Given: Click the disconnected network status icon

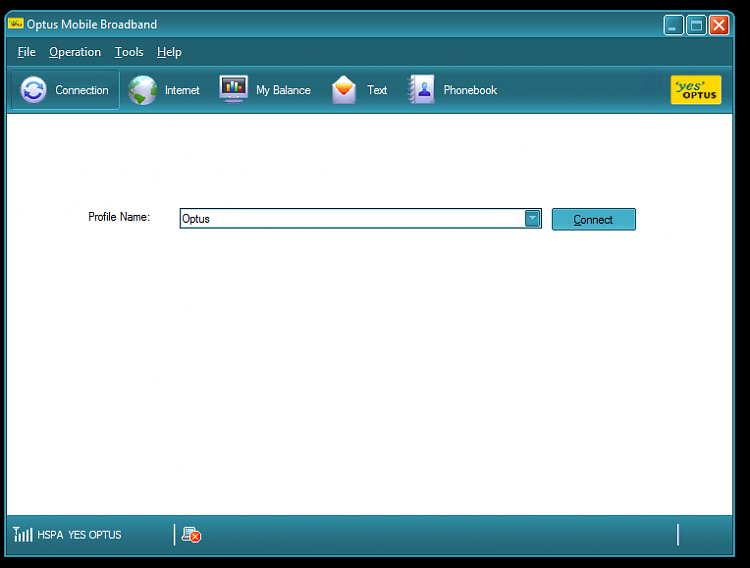Looking at the screenshot, I should tap(191, 535).
